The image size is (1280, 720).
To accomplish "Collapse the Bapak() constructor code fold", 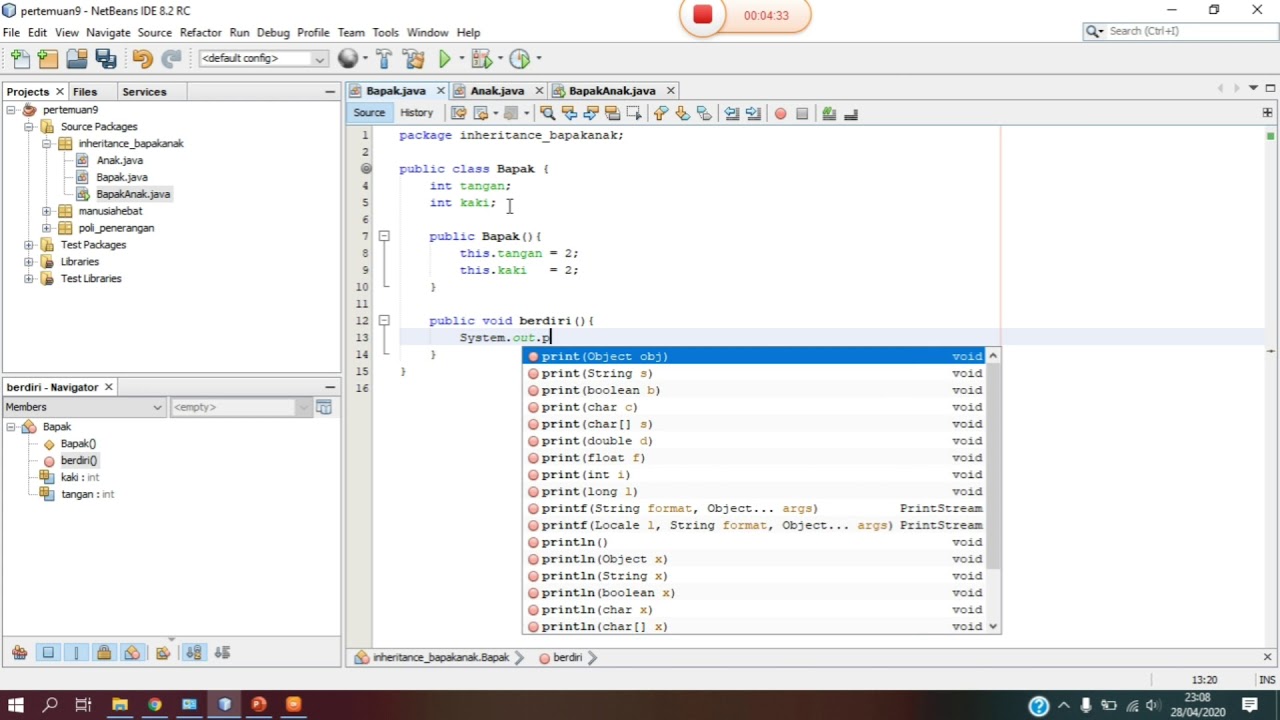I will click(384, 236).
